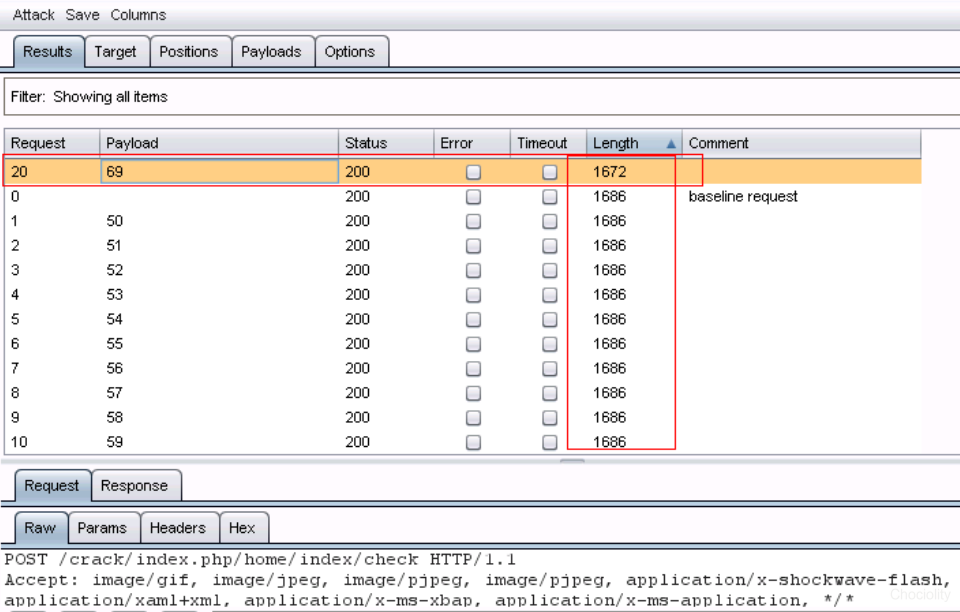
Task: Select payload cell 54
Action: pyautogui.click(x=114, y=319)
